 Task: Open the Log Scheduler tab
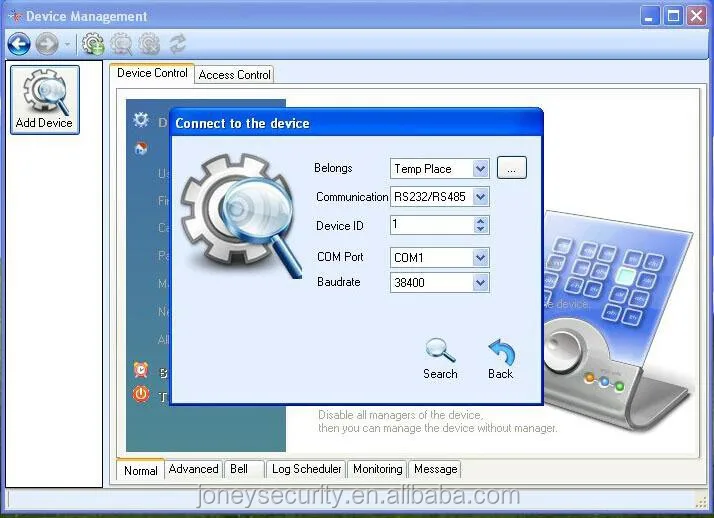coord(306,469)
